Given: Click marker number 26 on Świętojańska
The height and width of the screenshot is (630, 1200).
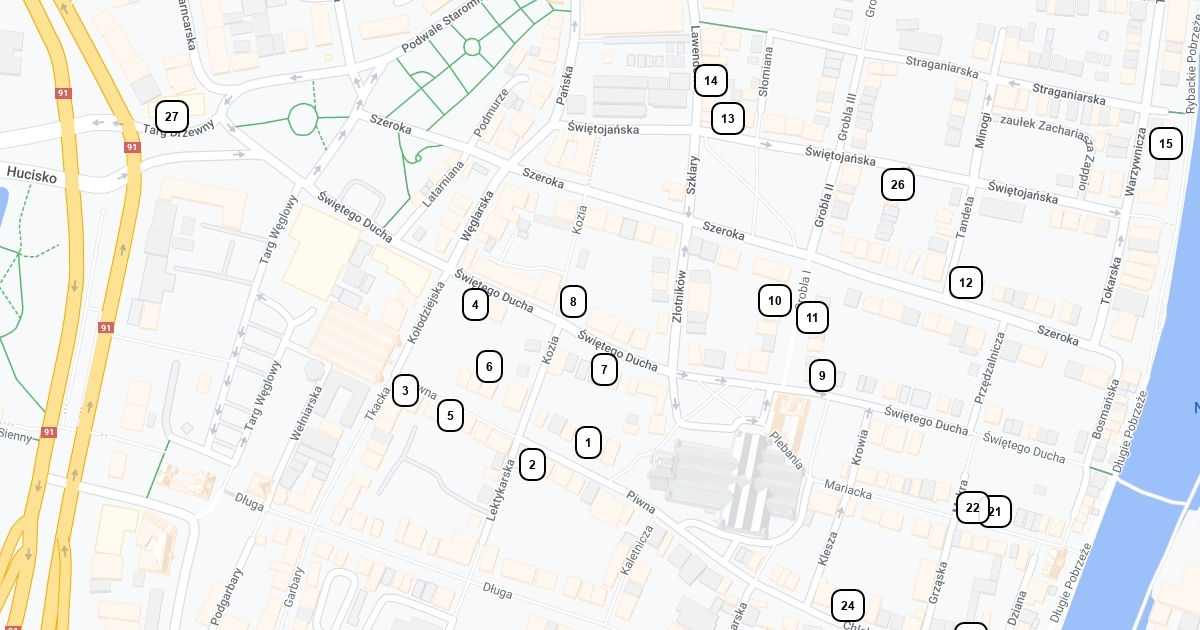Looking at the screenshot, I should tap(898, 184).
